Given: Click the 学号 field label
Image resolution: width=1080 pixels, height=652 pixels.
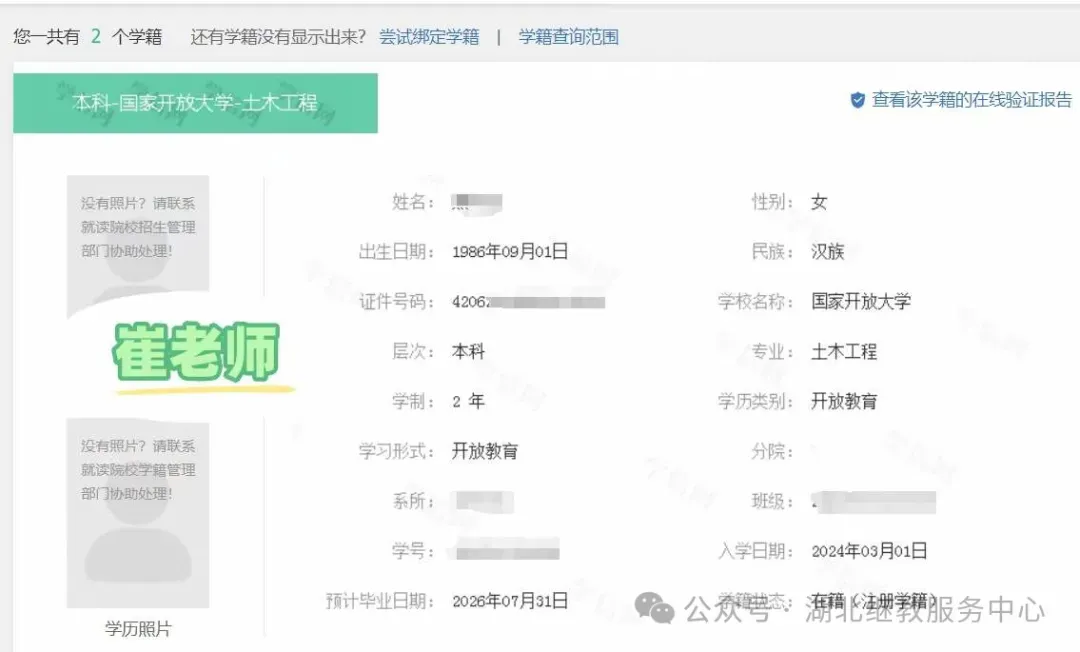Looking at the screenshot, I should pyautogui.click(x=413, y=551).
